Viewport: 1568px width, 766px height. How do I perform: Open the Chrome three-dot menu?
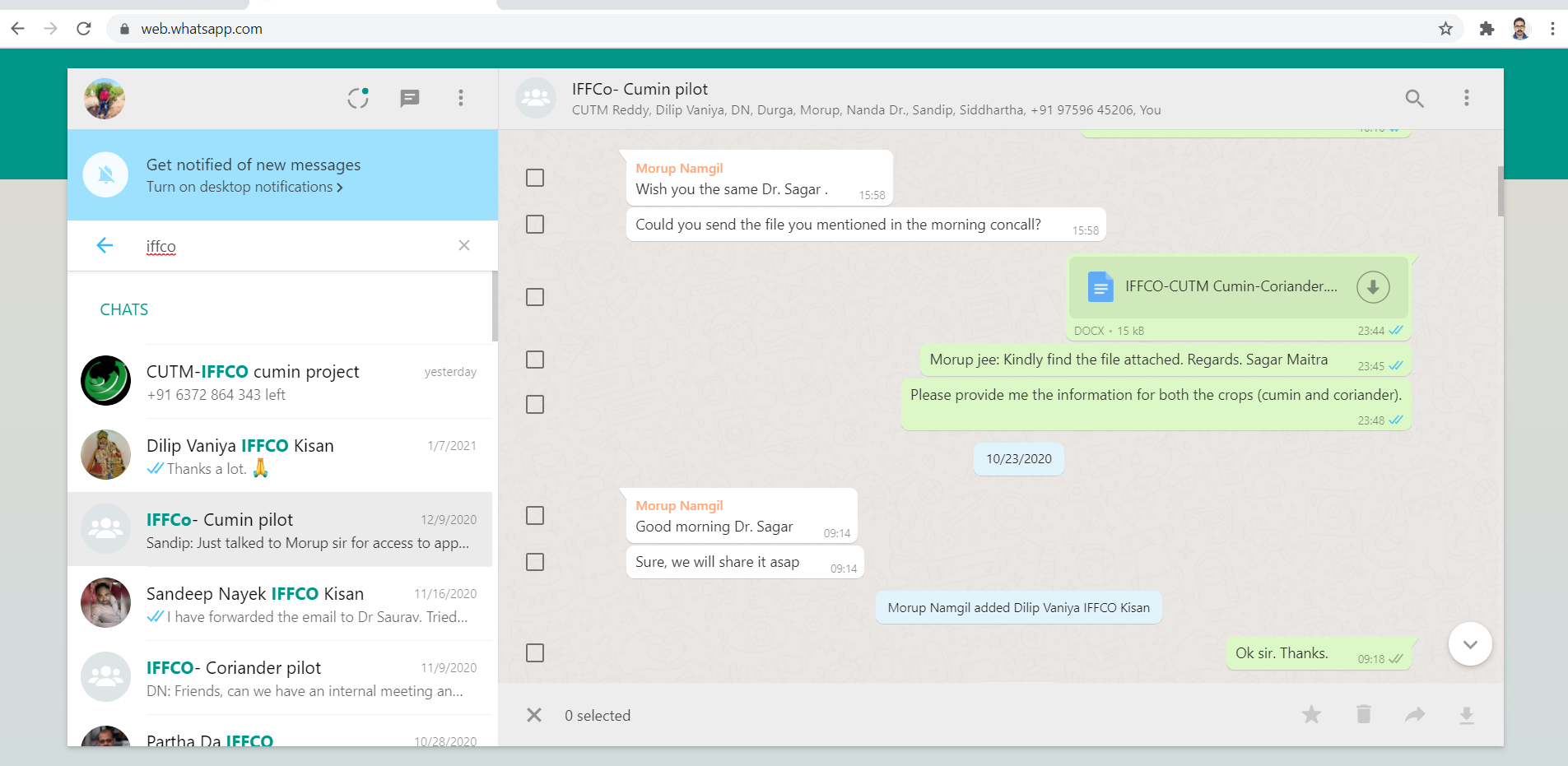tap(1552, 29)
